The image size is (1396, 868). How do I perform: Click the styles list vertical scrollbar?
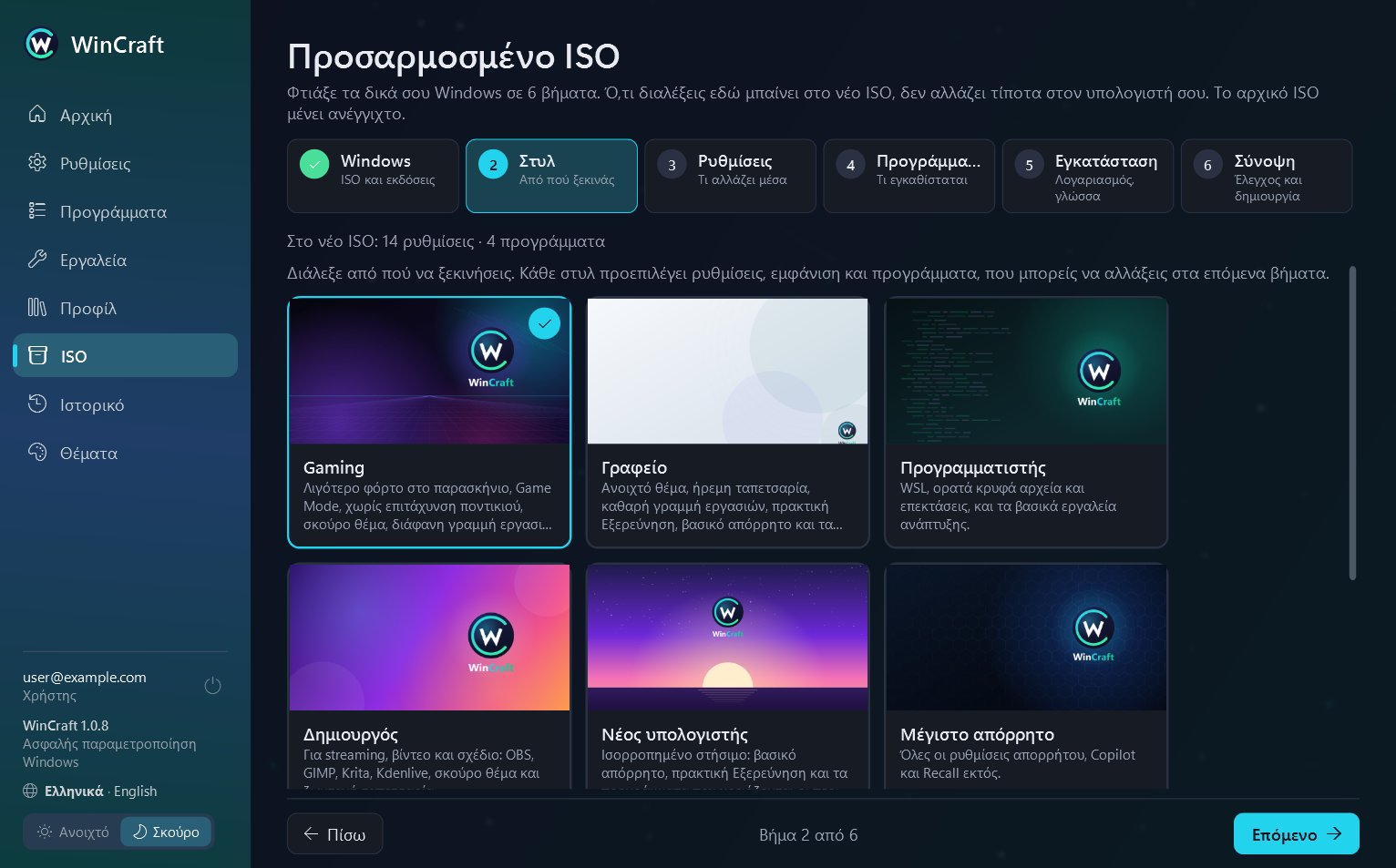[1352, 423]
